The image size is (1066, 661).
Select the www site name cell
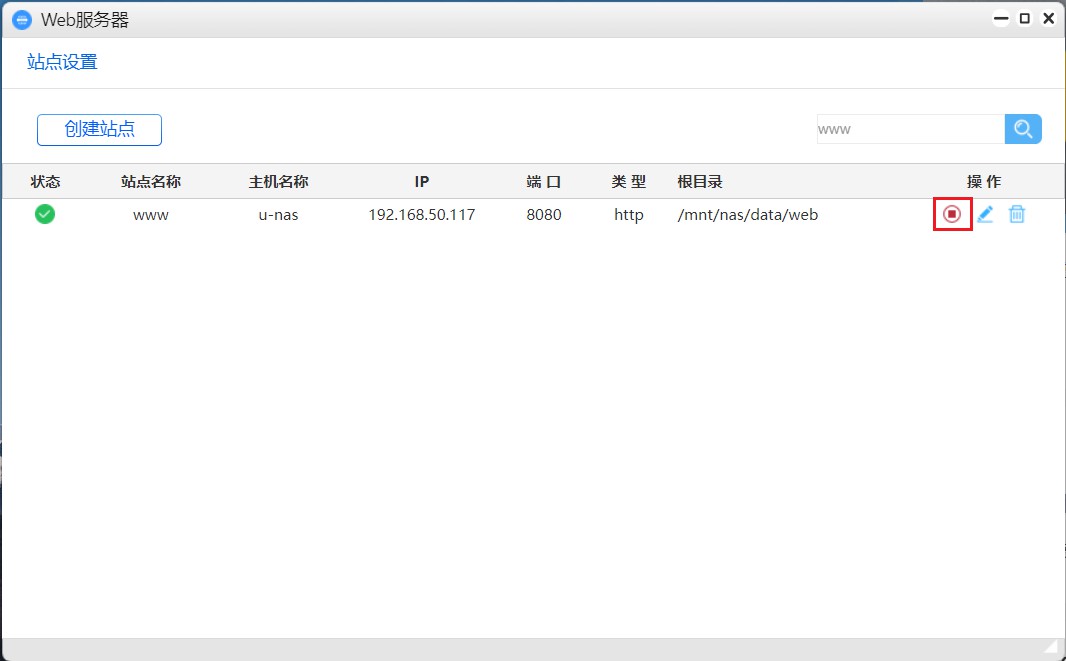[x=150, y=214]
